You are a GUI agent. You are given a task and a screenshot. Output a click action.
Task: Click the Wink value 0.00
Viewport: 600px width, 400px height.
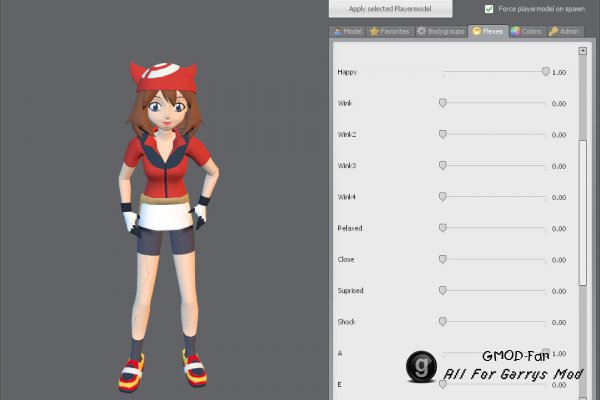click(x=559, y=104)
